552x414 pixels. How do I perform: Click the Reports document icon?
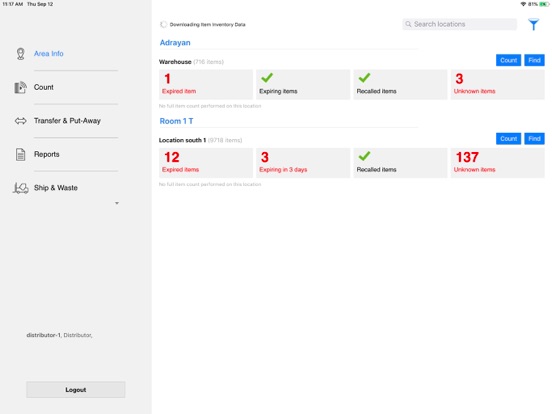tap(20, 154)
